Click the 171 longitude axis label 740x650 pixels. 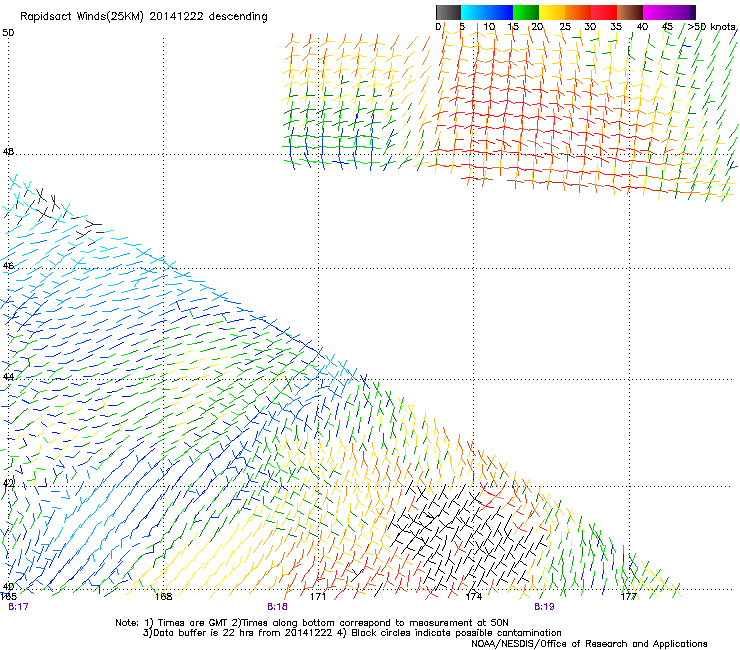click(318, 596)
